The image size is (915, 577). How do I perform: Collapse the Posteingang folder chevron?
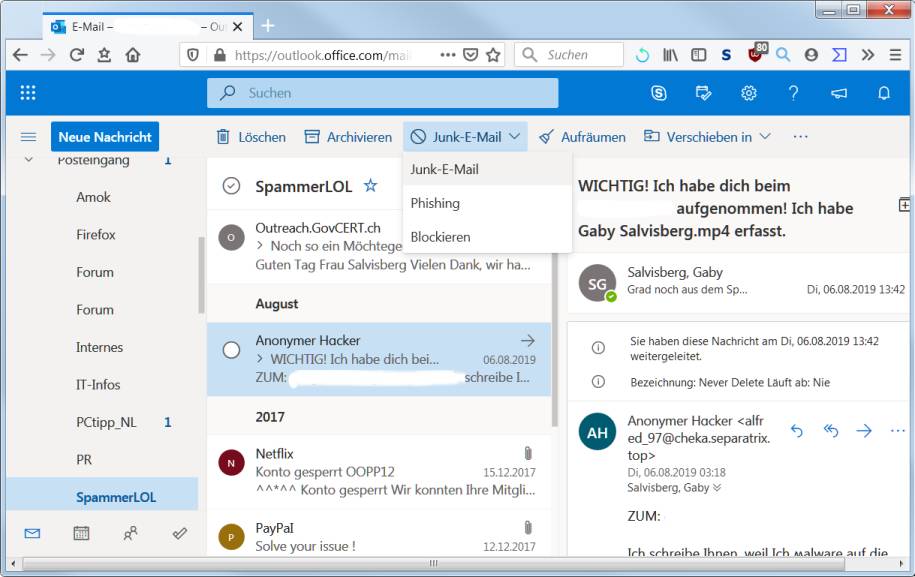click(x=28, y=160)
